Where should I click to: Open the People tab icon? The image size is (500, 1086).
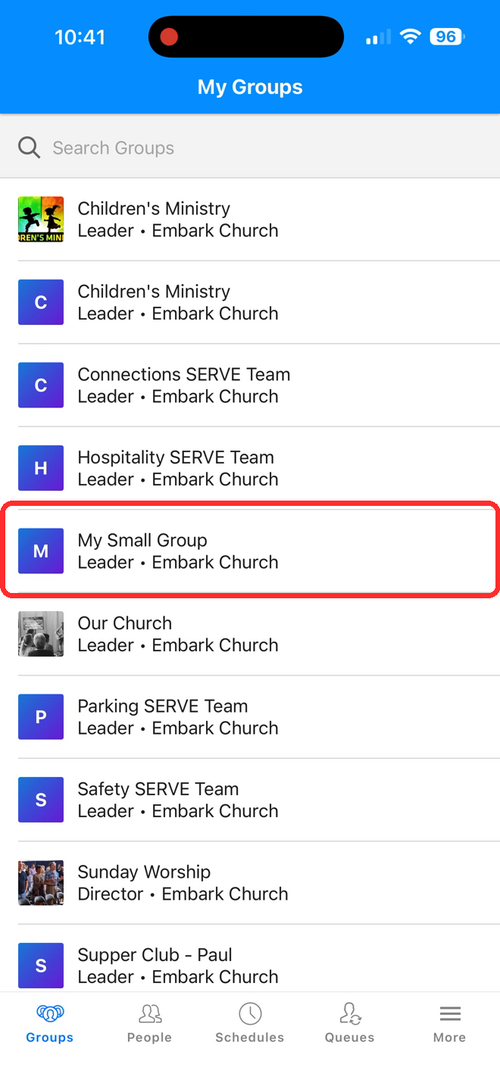[x=150, y=1015]
